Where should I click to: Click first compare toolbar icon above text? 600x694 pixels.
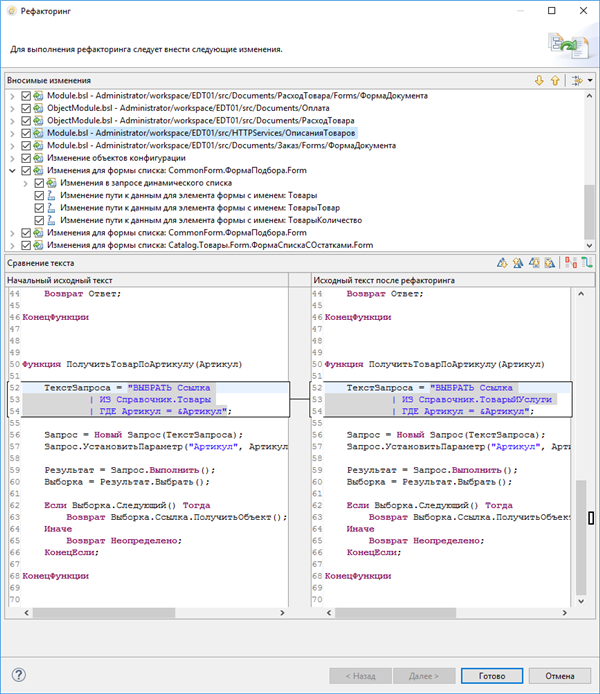point(502,263)
